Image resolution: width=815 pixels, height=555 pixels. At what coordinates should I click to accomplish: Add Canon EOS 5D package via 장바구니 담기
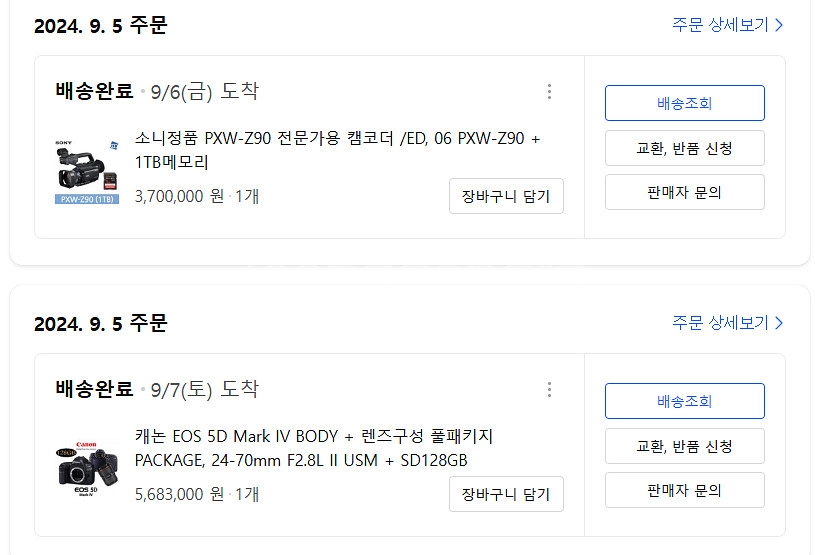506,494
